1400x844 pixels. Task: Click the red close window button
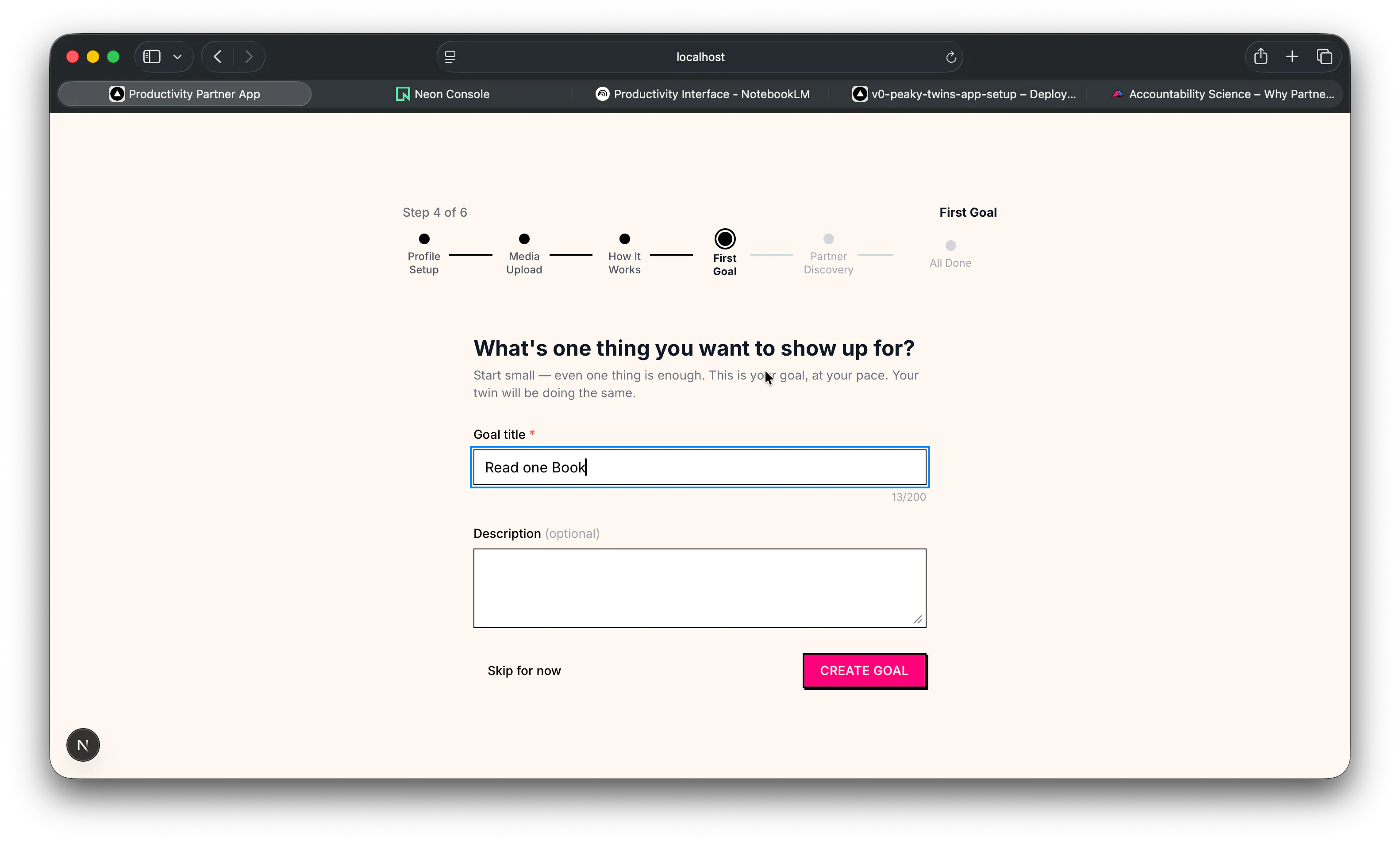pyautogui.click(x=72, y=57)
